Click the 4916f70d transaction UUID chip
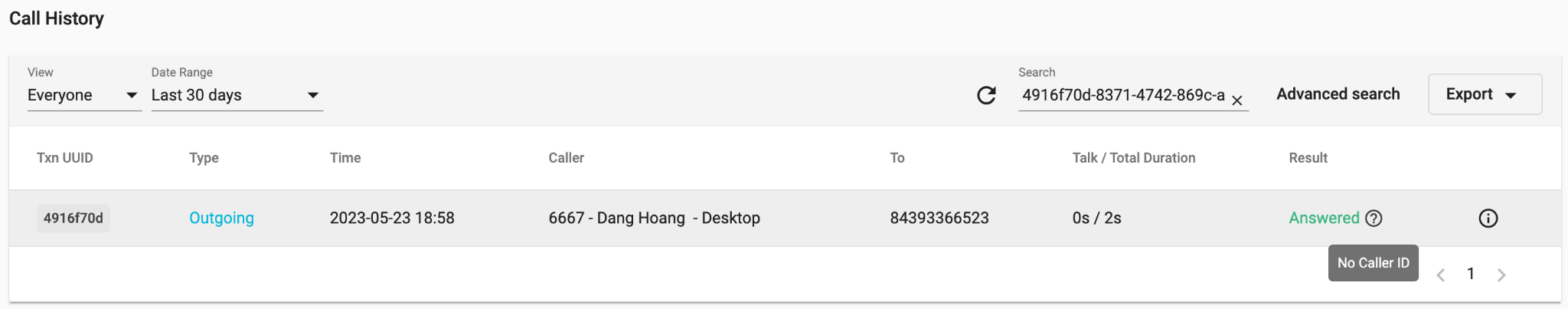The height and width of the screenshot is (309, 1568). pos(73,219)
